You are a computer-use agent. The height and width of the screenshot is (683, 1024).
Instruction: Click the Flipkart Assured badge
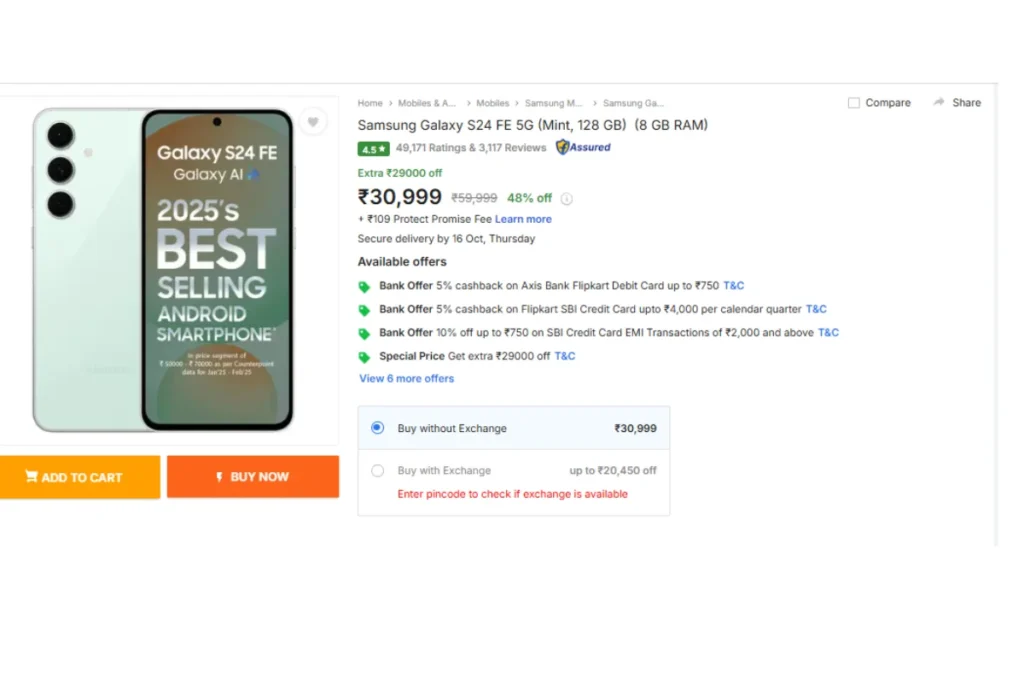point(583,147)
